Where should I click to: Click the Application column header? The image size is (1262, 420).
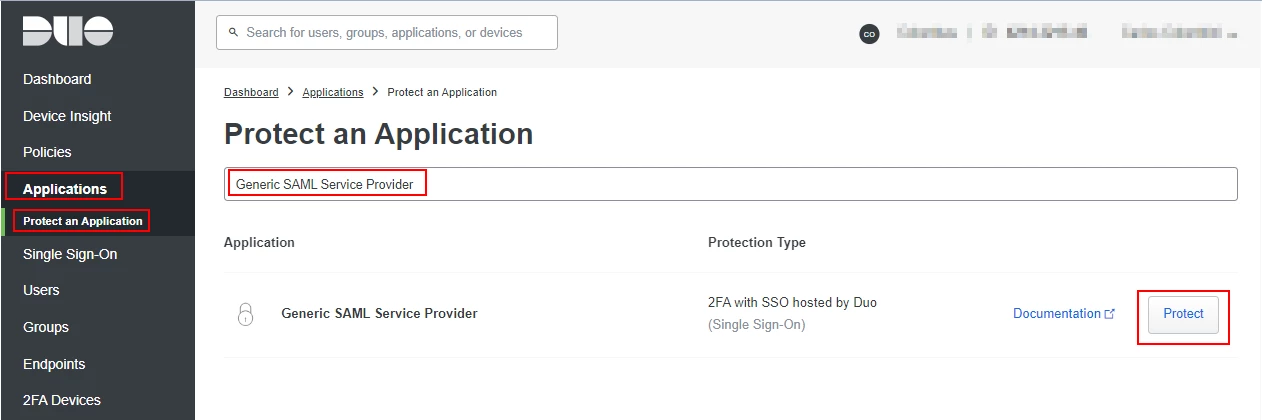click(259, 242)
